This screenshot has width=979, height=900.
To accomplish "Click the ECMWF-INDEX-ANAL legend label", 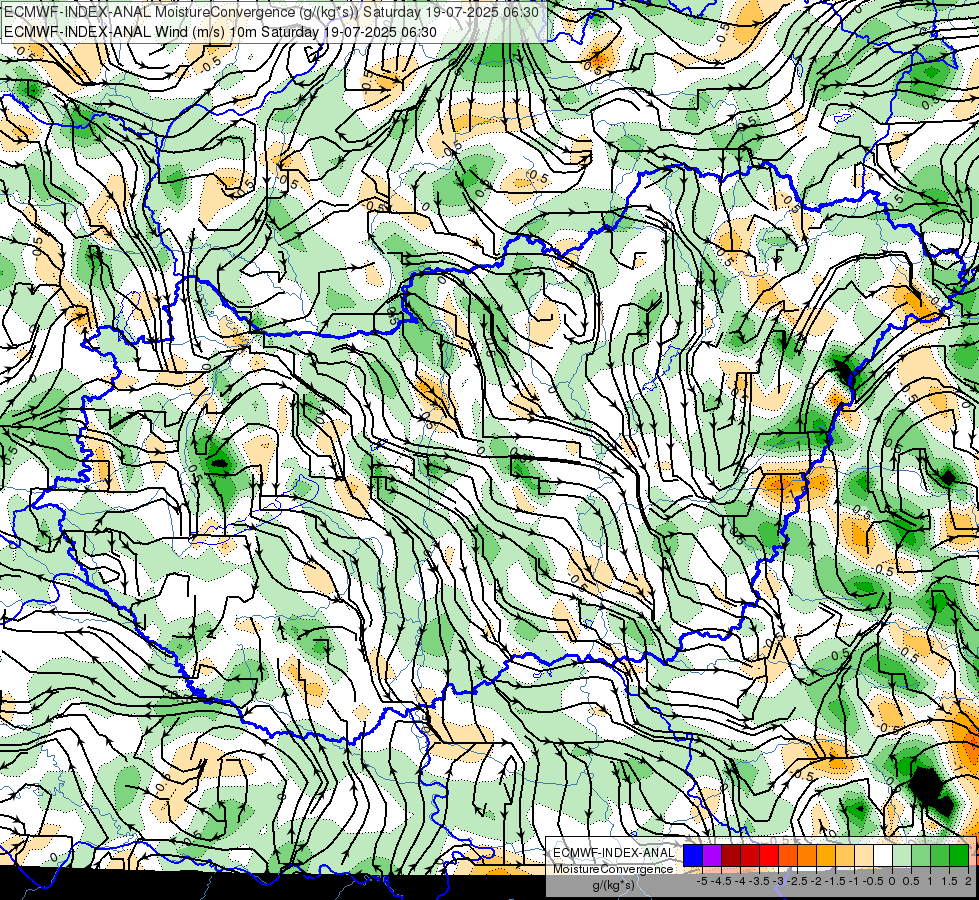I will 613,853.
